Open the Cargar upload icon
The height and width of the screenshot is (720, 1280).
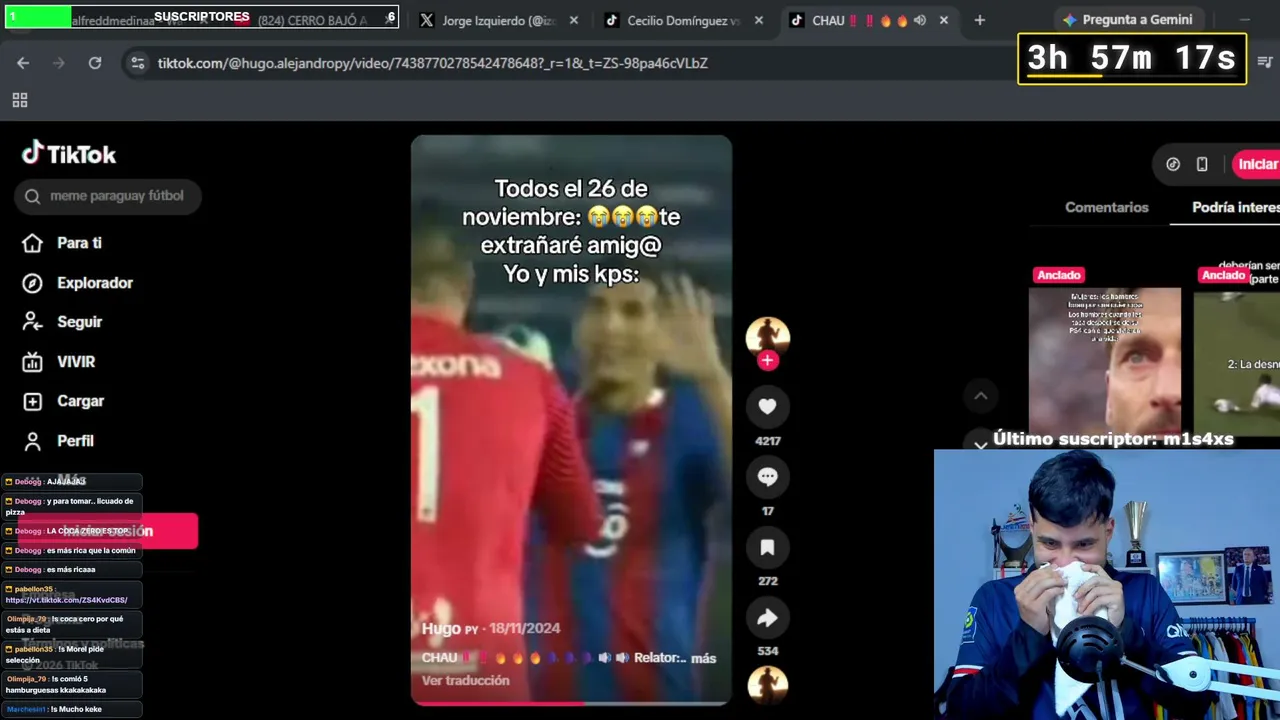click(33, 401)
